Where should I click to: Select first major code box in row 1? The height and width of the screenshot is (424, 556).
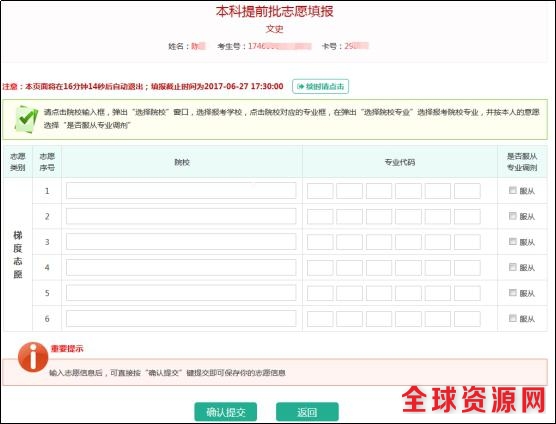[320, 191]
